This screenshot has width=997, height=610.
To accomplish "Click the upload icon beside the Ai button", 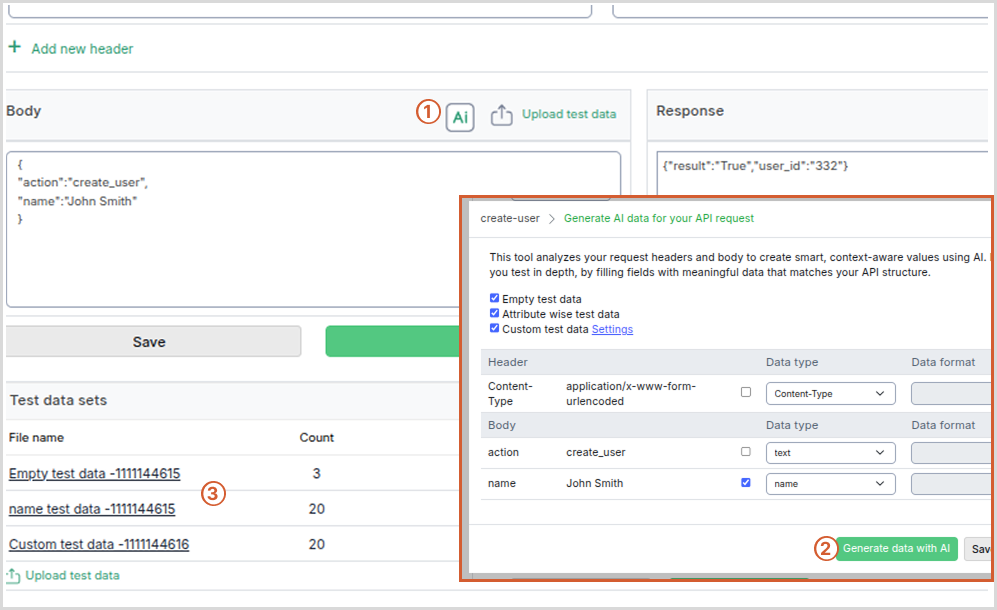I will (x=502, y=115).
